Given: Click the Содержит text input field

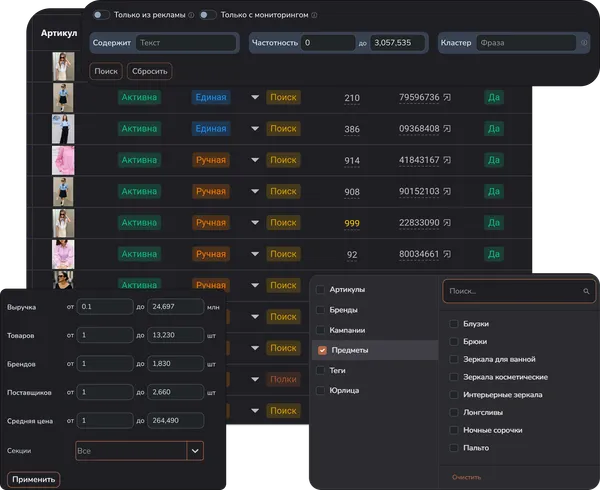Looking at the screenshot, I should coord(186,44).
